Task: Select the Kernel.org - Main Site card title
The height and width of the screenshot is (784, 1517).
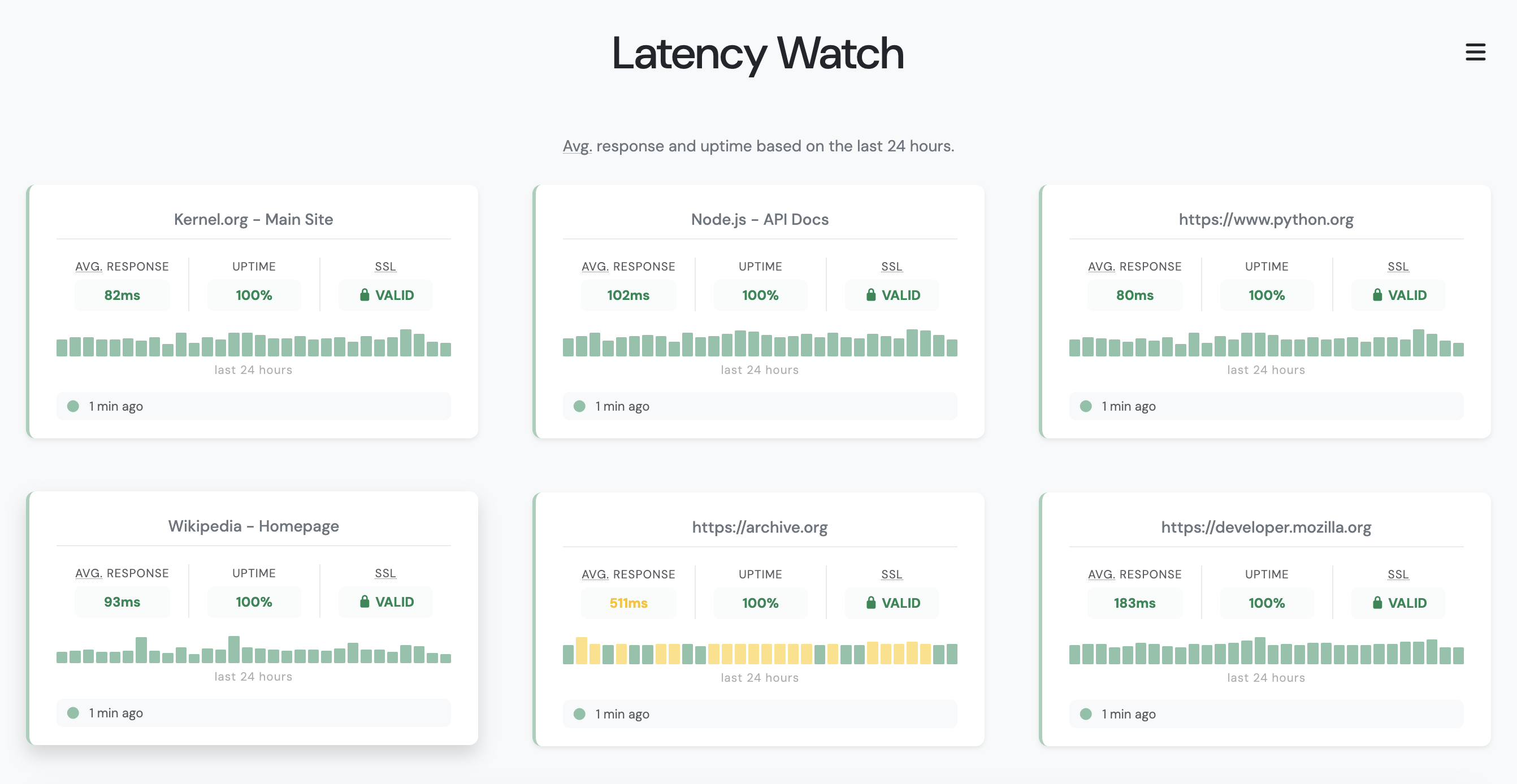Action: pos(253,219)
